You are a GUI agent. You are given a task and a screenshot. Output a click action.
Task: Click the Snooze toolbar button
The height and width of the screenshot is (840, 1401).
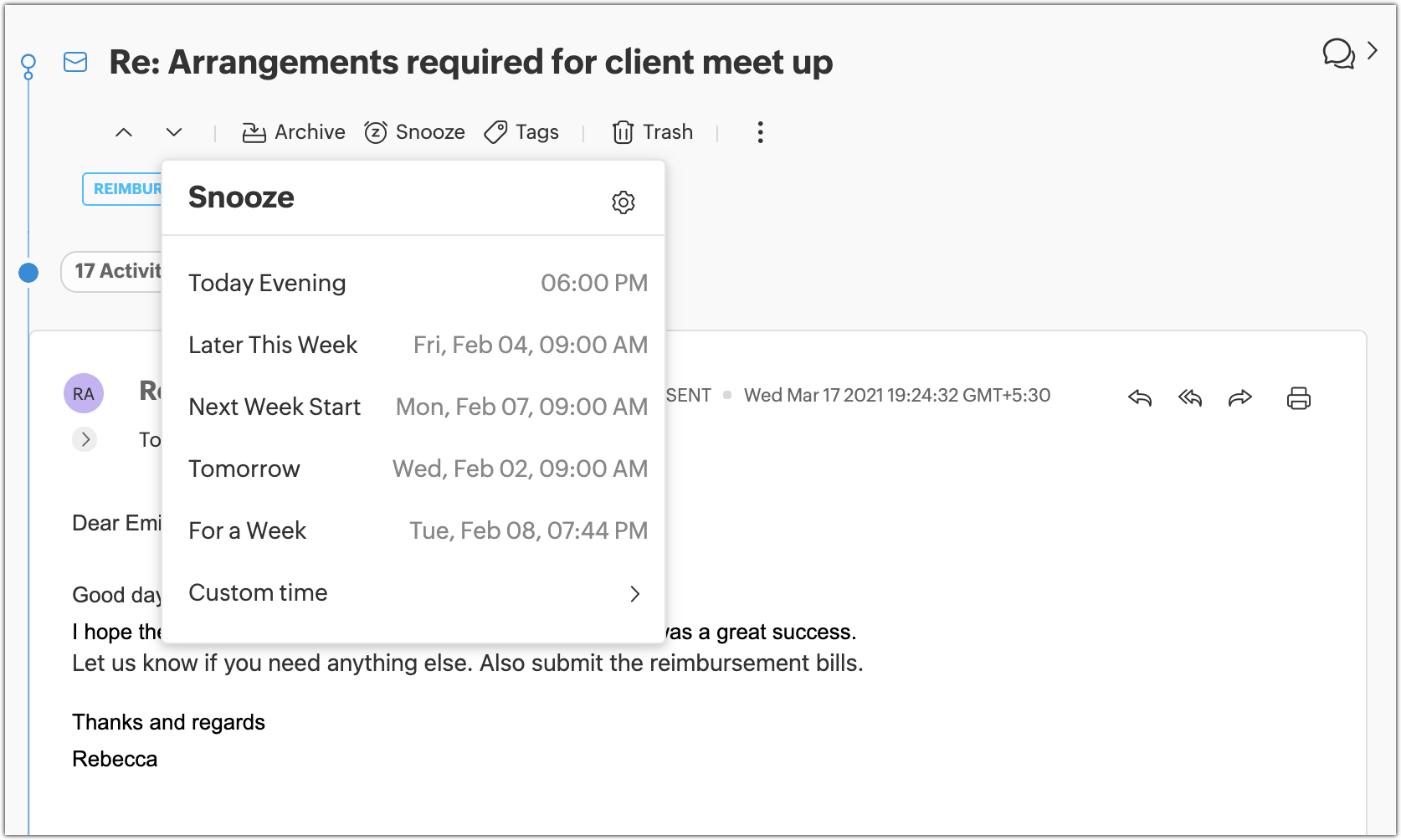[x=415, y=132]
